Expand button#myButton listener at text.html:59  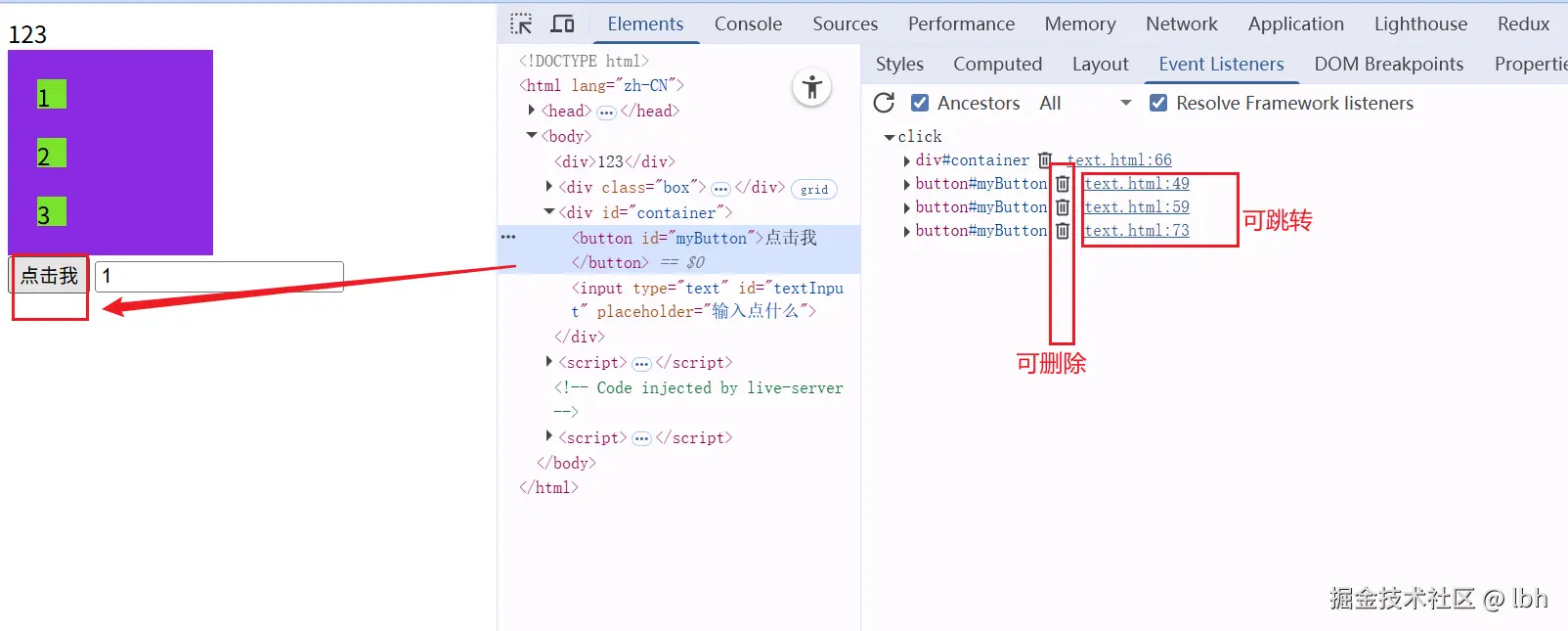(906, 207)
